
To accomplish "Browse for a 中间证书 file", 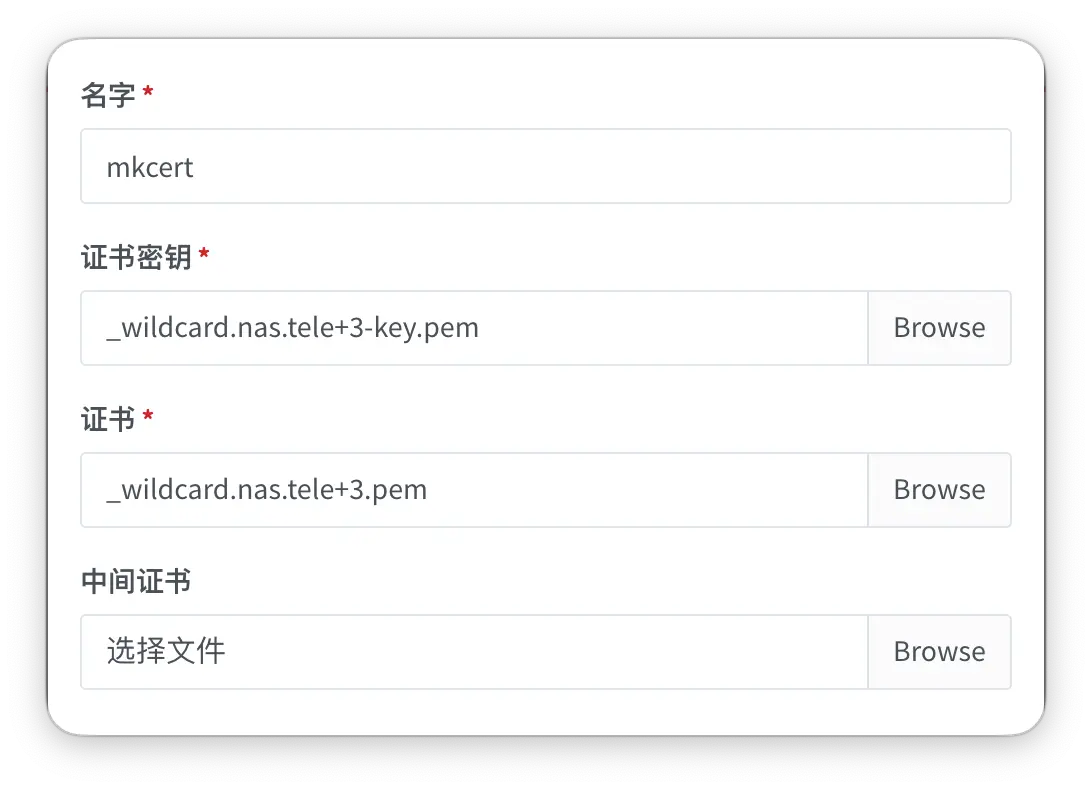I will pyautogui.click(x=939, y=652).
